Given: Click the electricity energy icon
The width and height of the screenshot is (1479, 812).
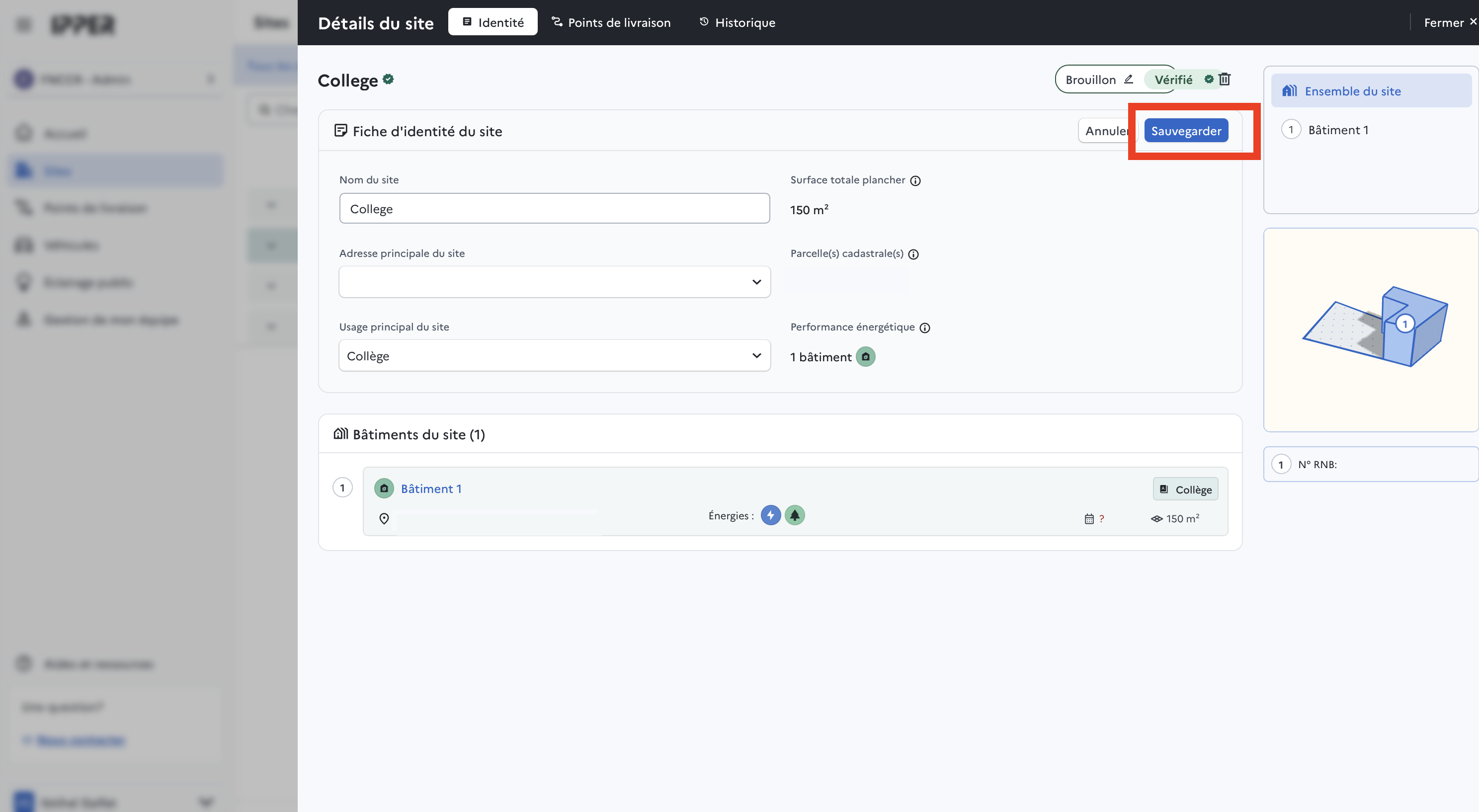Looking at the screenshot, I should tap(770, 515).
